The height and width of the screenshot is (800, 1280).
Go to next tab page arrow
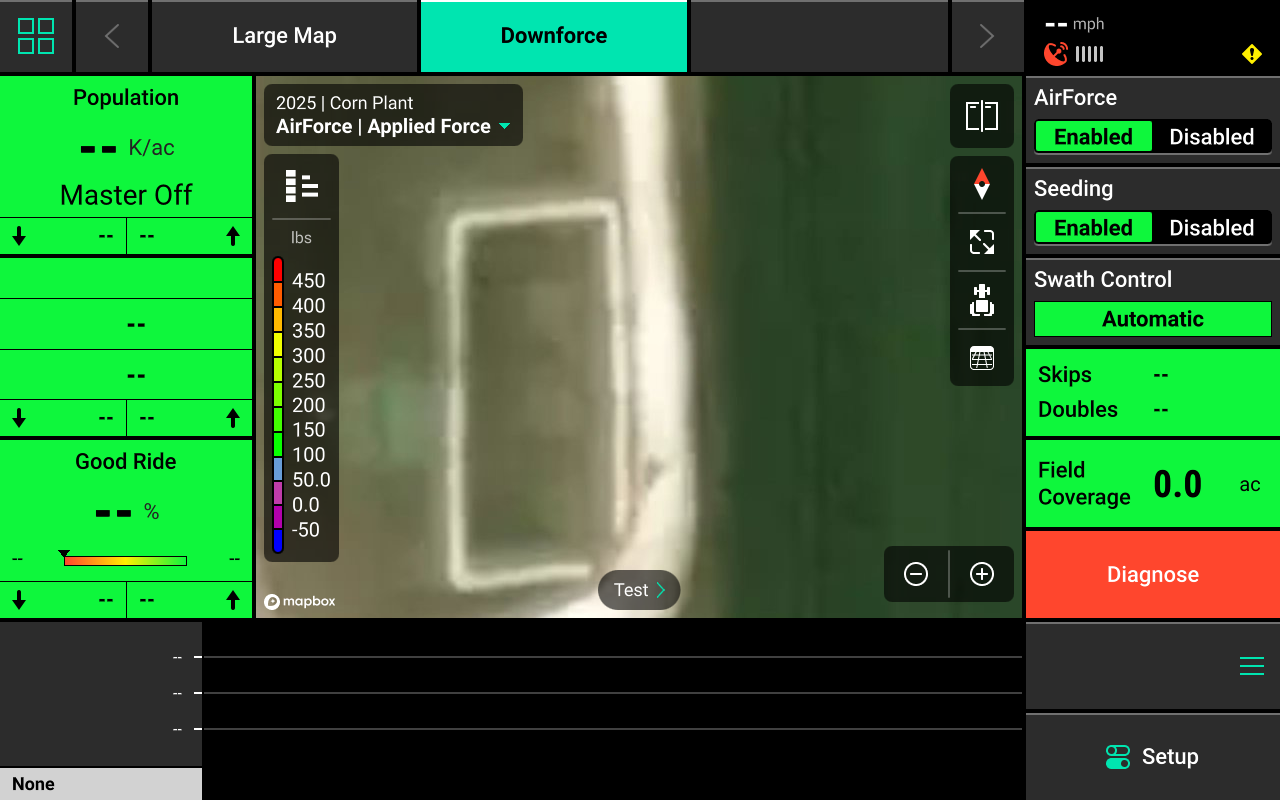coord(986,36)
